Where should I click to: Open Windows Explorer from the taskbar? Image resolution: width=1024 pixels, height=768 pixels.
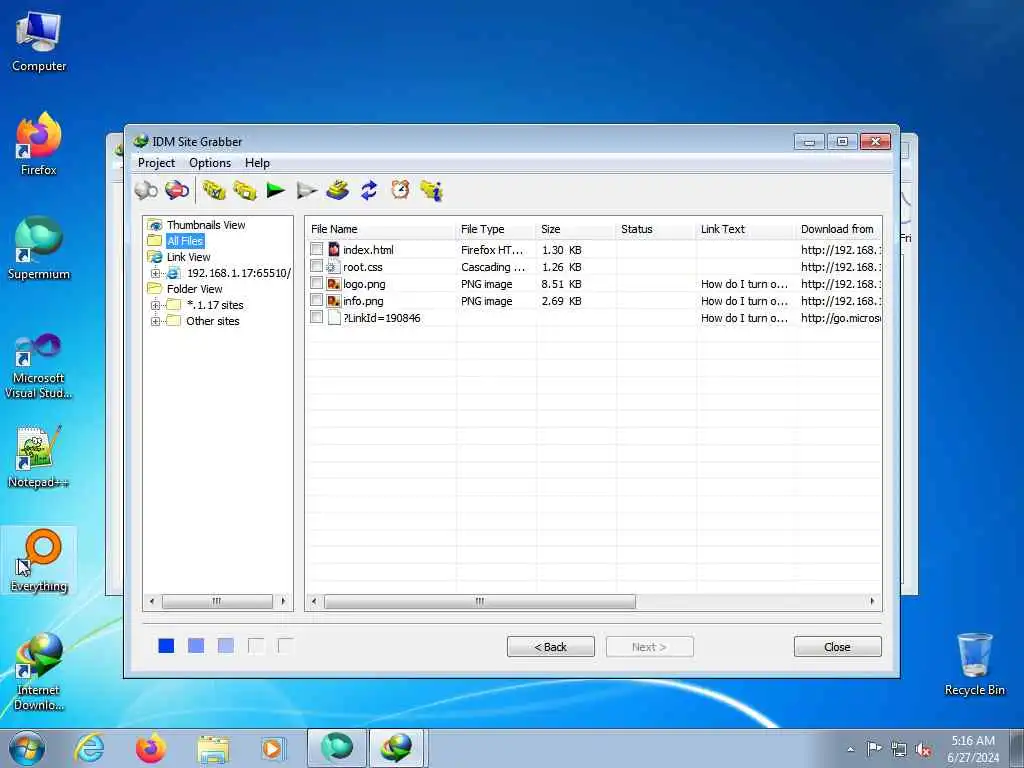point(213,748)
